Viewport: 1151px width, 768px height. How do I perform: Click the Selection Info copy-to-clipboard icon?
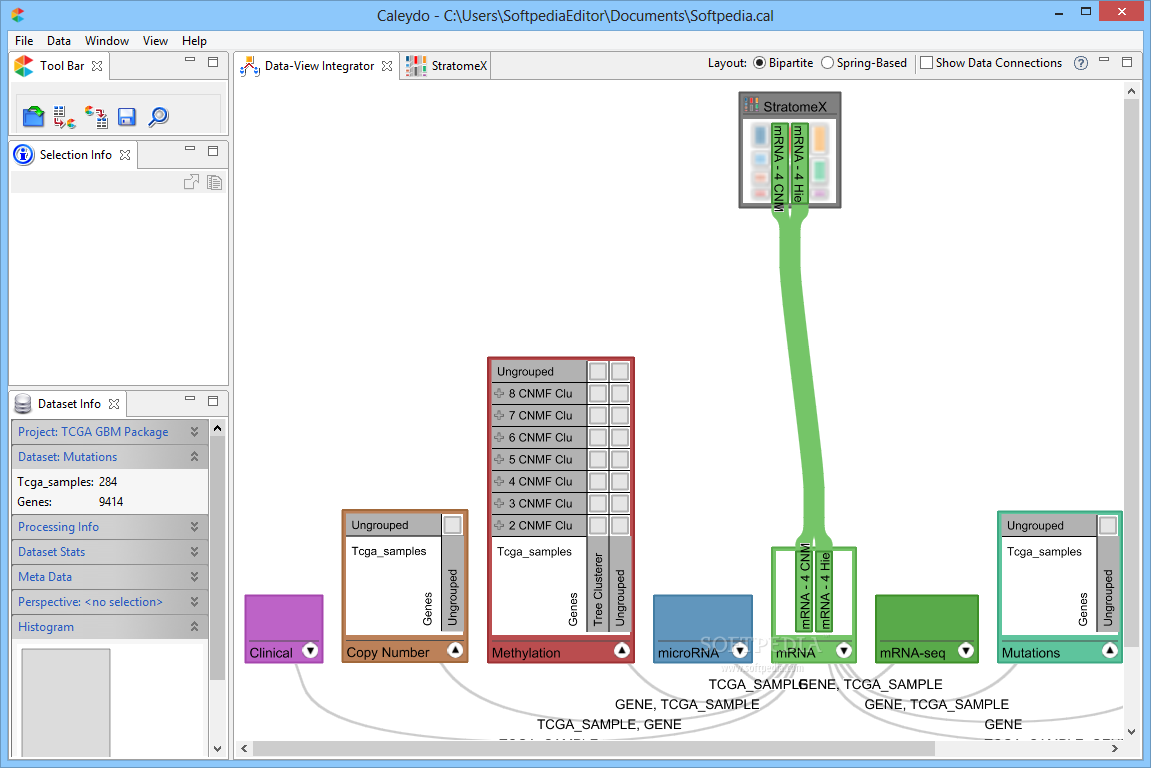(x=214, y=182)
